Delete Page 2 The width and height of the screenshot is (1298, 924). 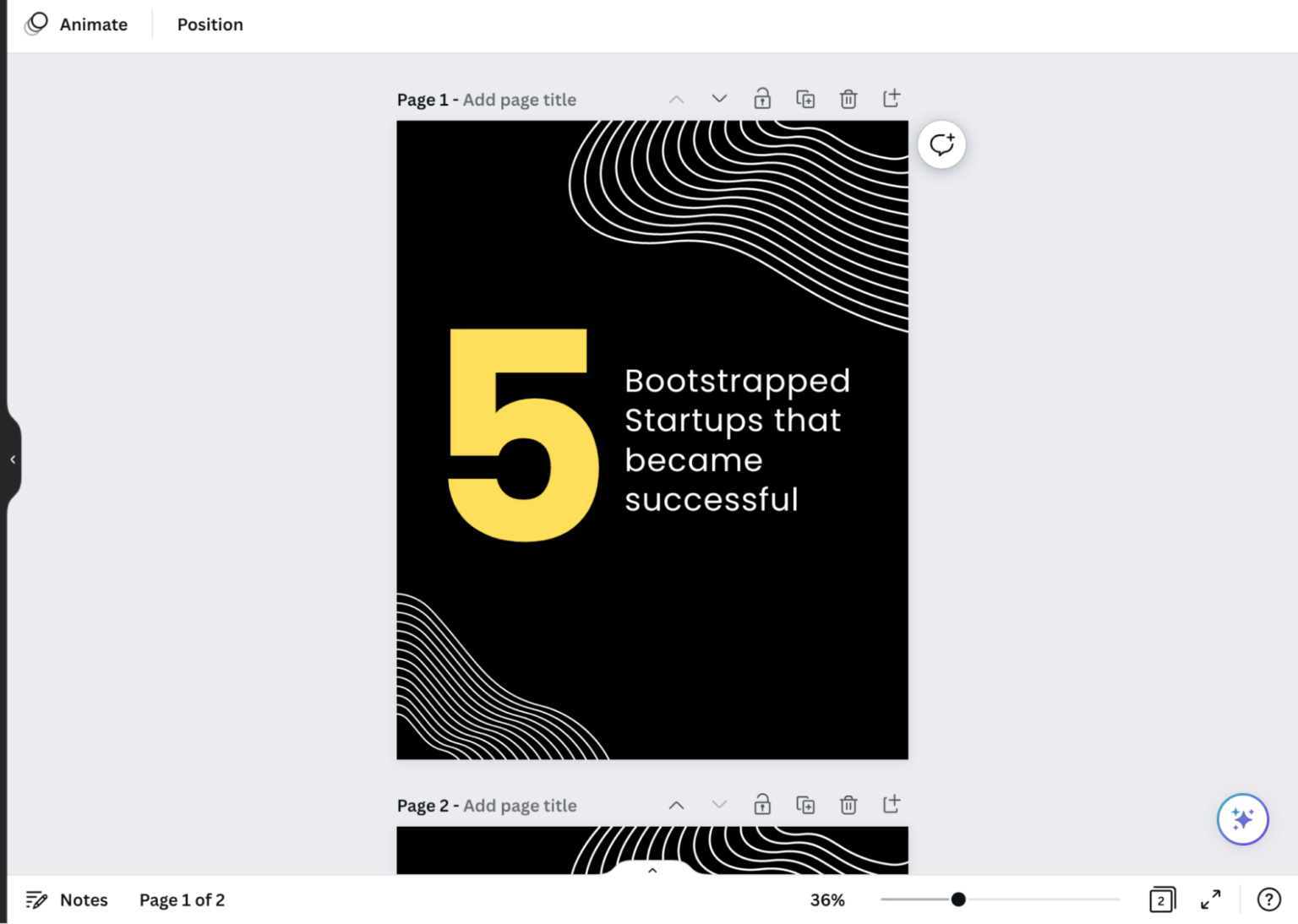[x=848, y=804]
